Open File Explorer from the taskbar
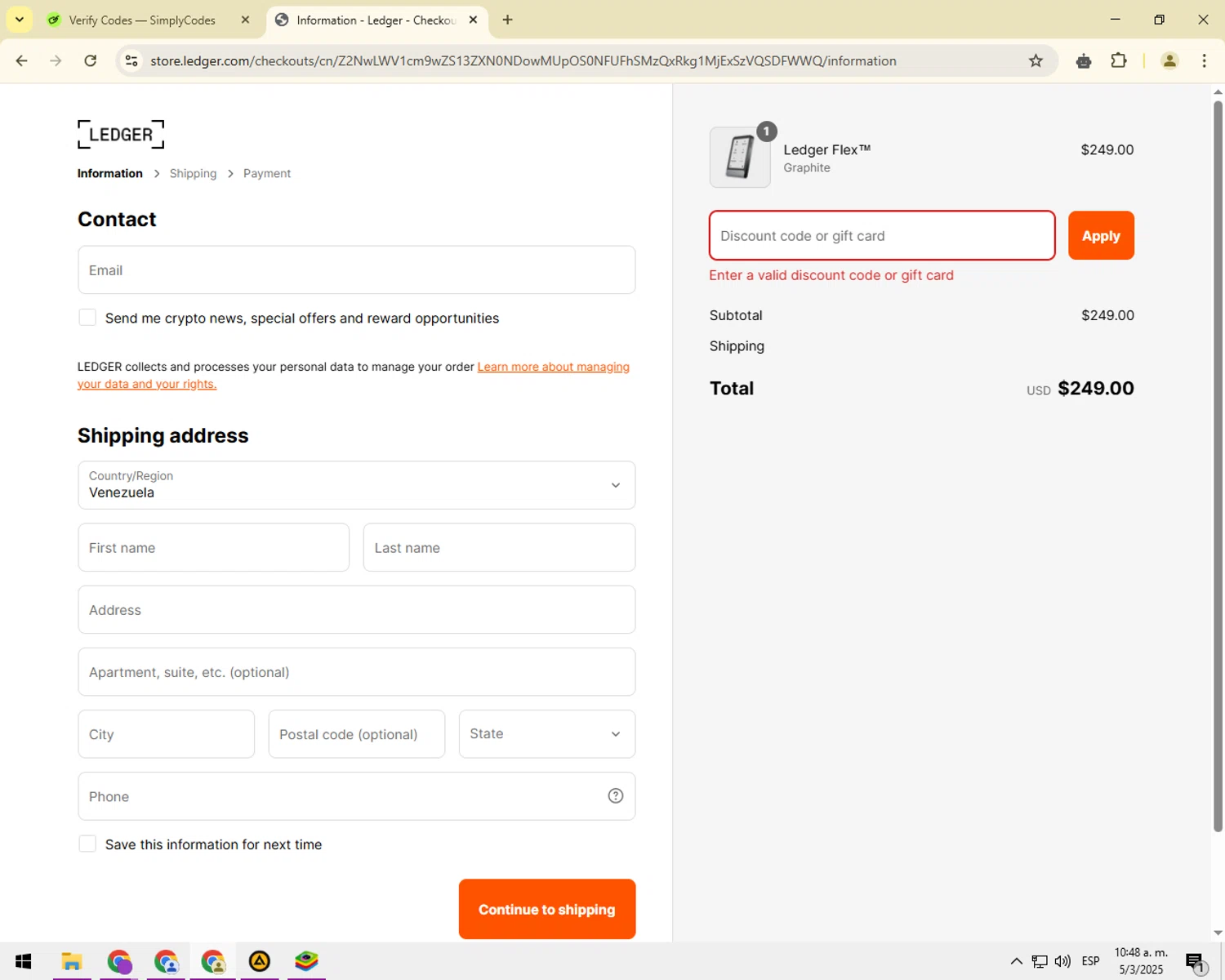This screenshot has height=980, width=1225. click(72, 961)
